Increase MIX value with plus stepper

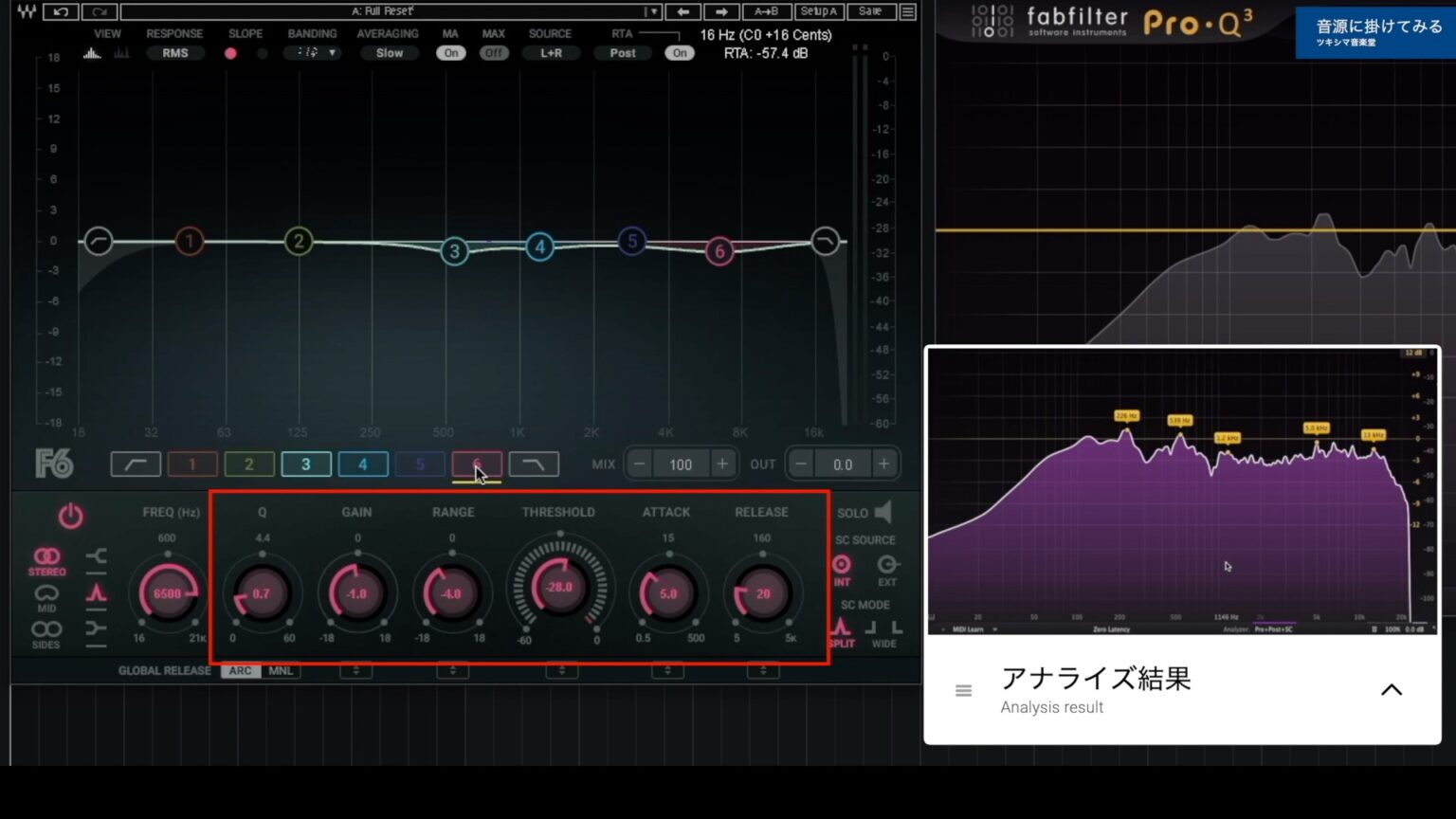[721, 464]
